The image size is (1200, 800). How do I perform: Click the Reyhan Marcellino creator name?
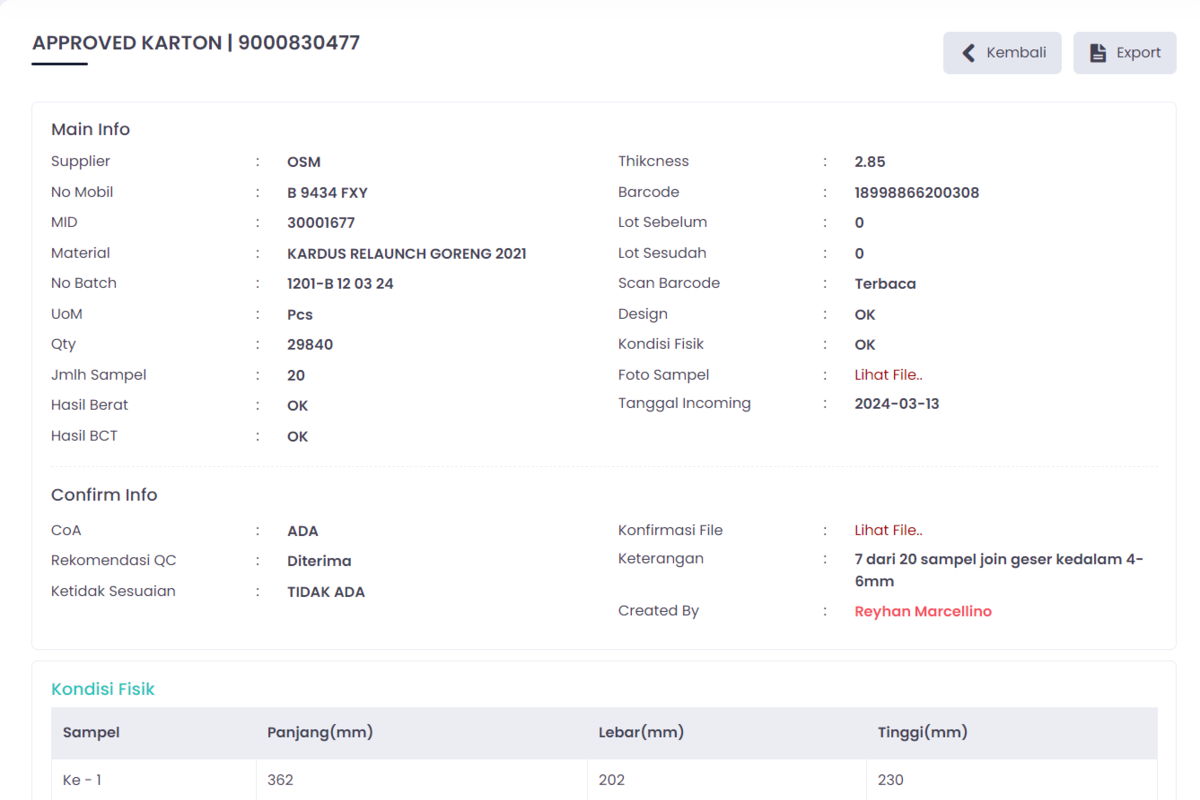(922, 611)
